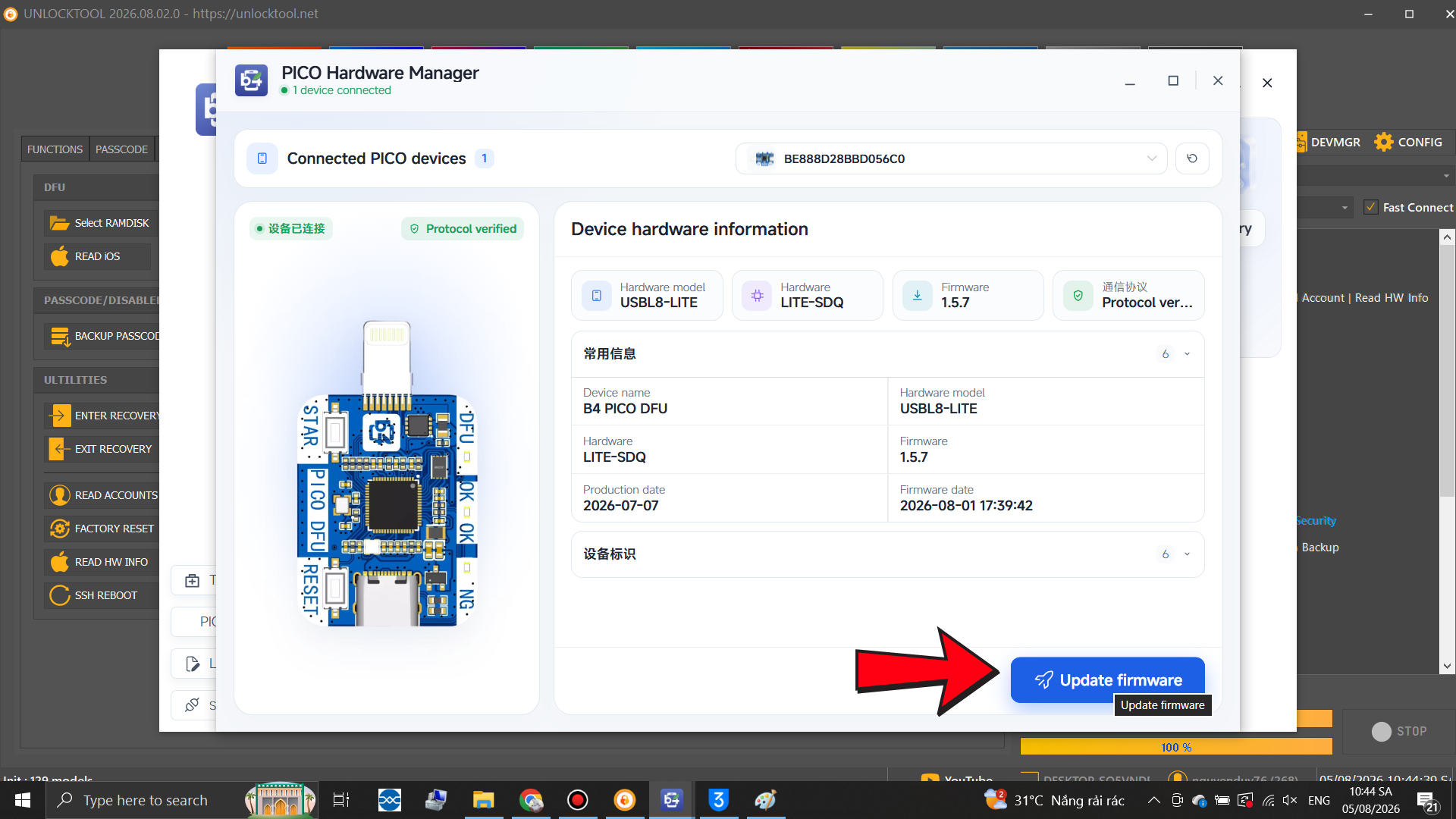Open File Explorer from the taskbar

tap(483, 800)
